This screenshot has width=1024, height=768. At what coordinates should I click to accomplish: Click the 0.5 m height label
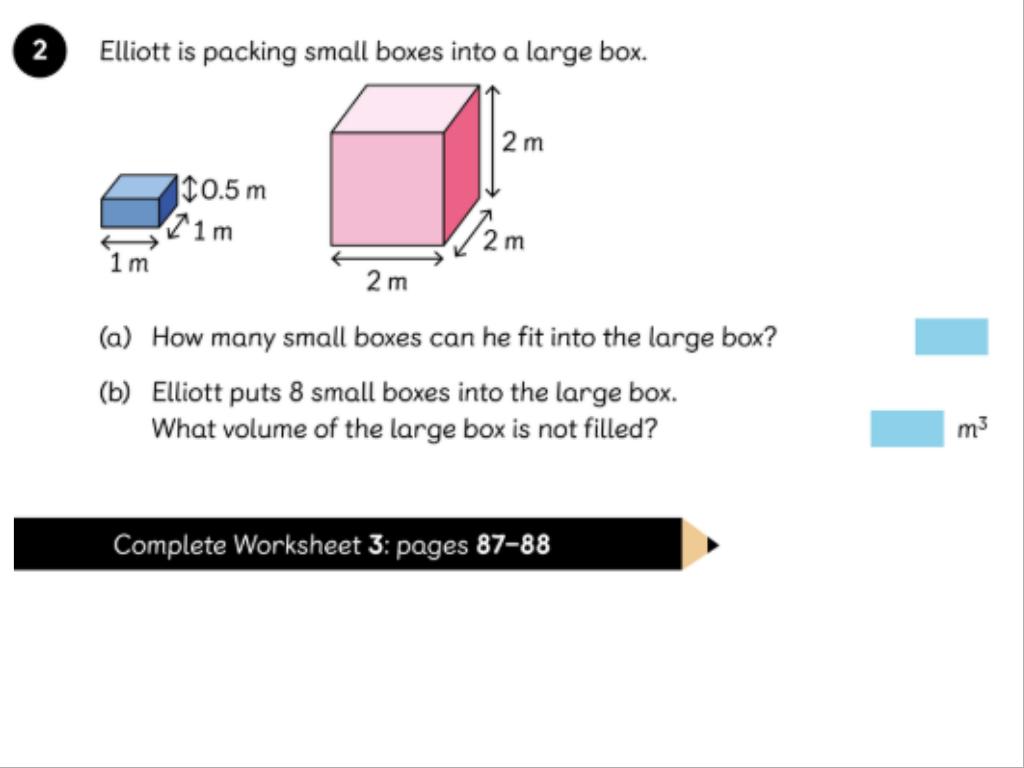tap(234, 189)
